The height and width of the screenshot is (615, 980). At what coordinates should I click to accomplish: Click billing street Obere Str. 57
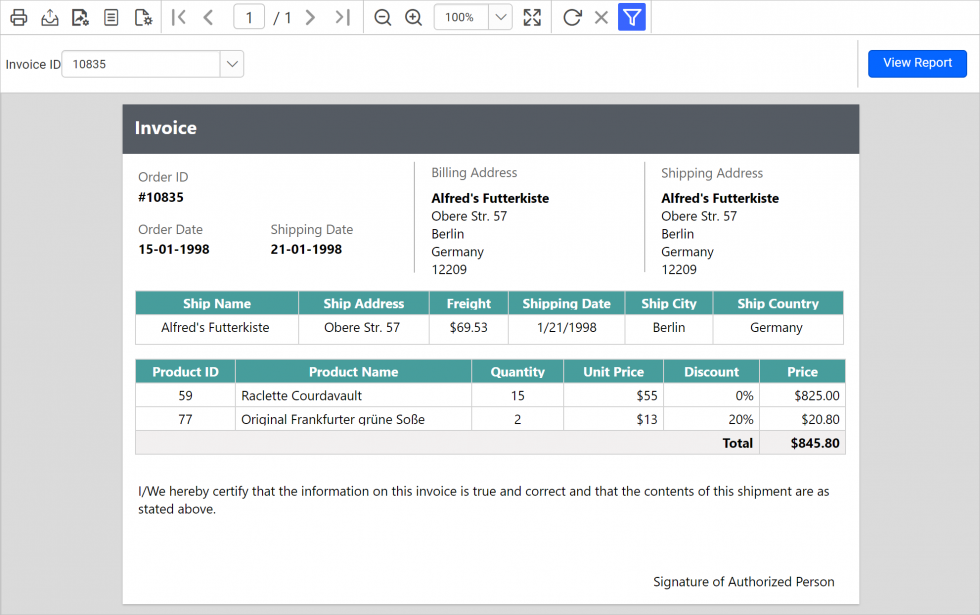[469, 216]
